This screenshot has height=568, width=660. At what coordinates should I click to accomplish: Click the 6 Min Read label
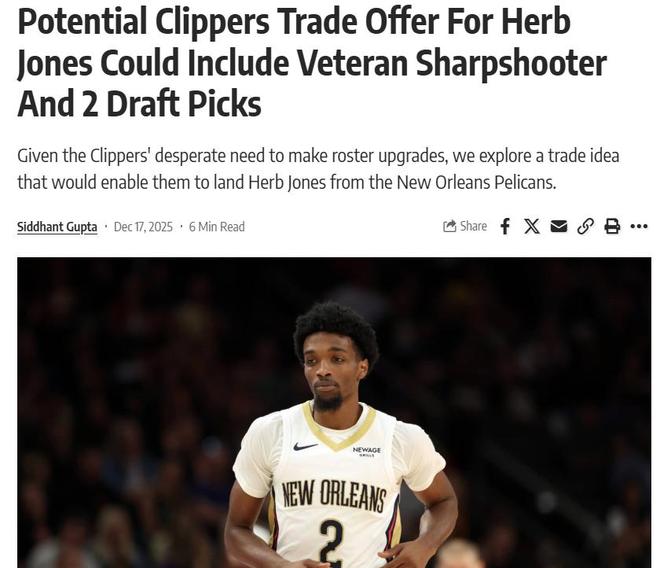[217, 227]
